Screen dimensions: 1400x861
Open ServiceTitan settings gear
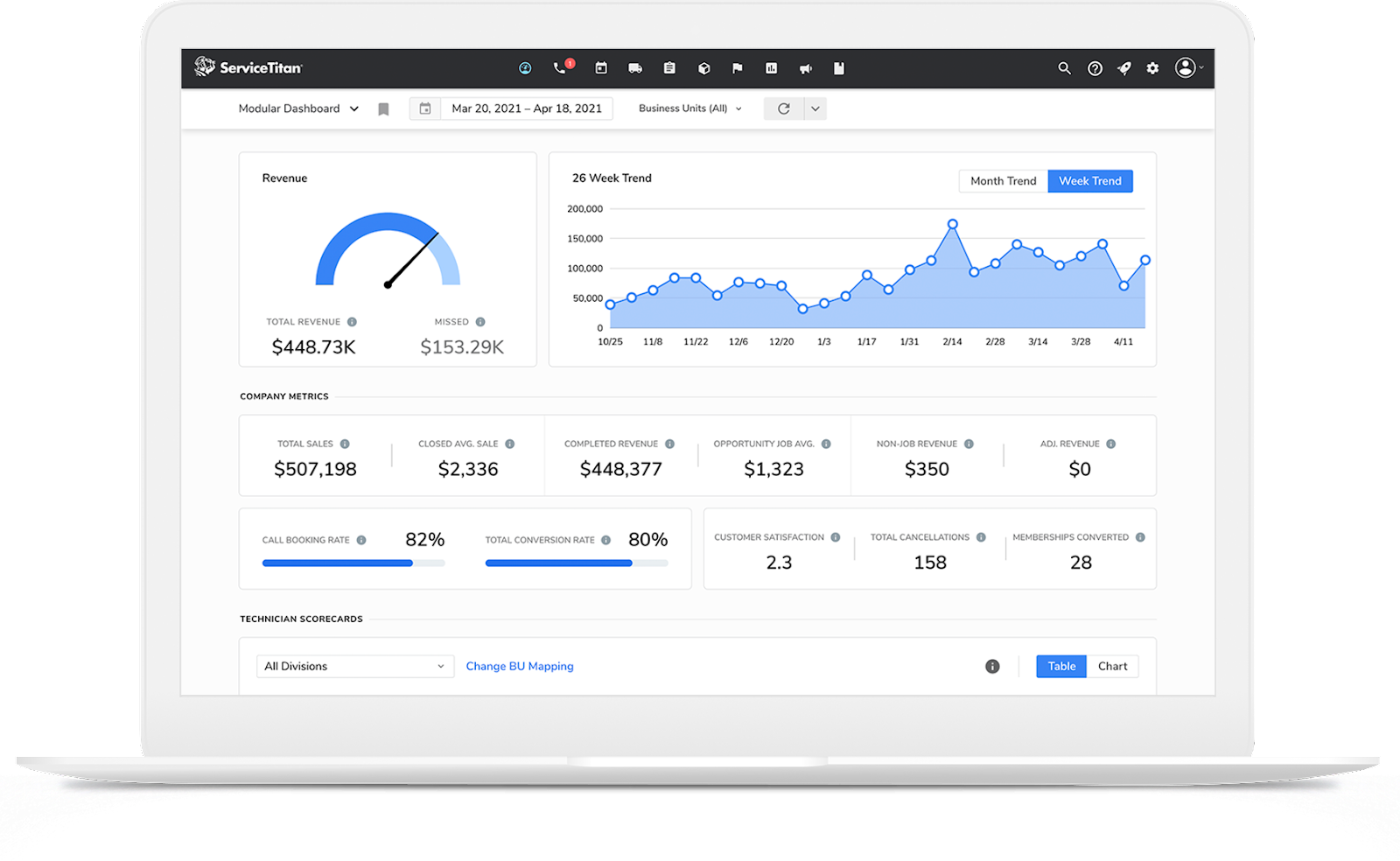[x=1152, y=67]
